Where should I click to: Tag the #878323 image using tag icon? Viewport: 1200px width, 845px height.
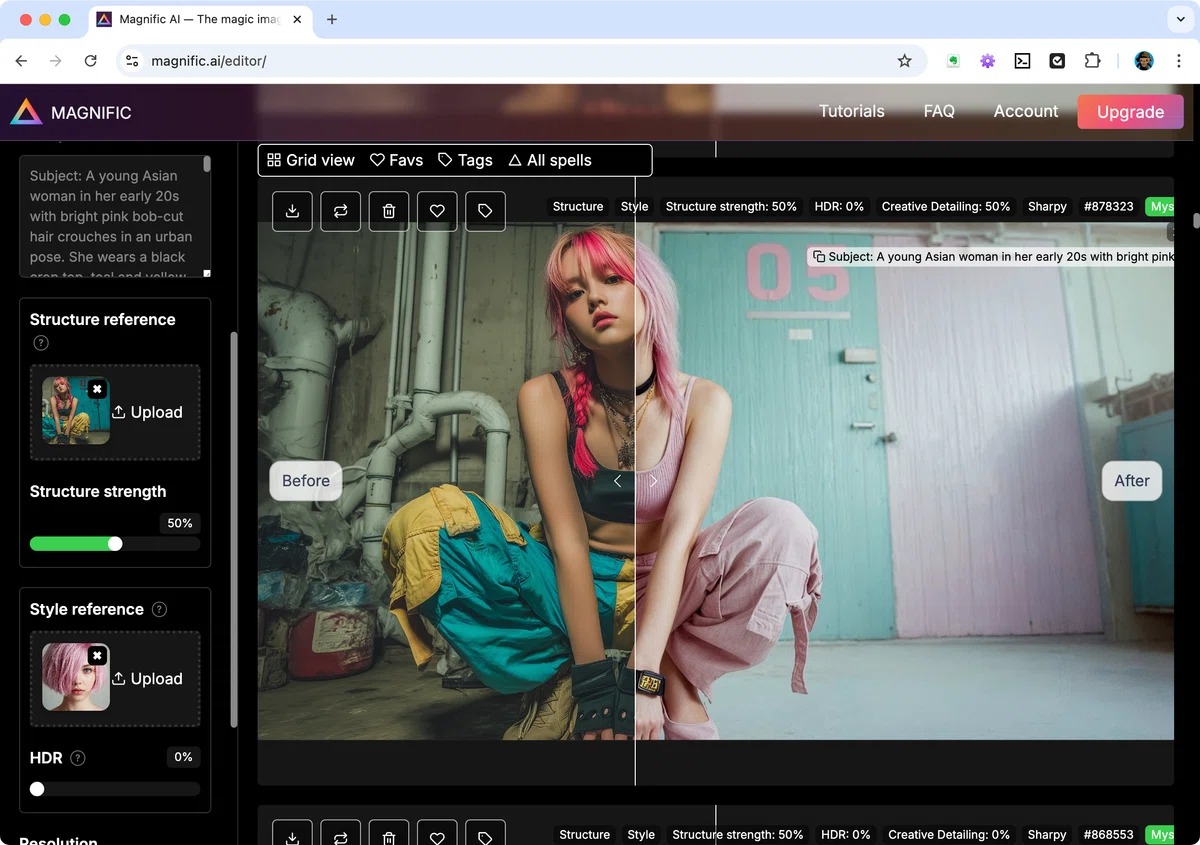pyautogui.click(x=485, y=211)
